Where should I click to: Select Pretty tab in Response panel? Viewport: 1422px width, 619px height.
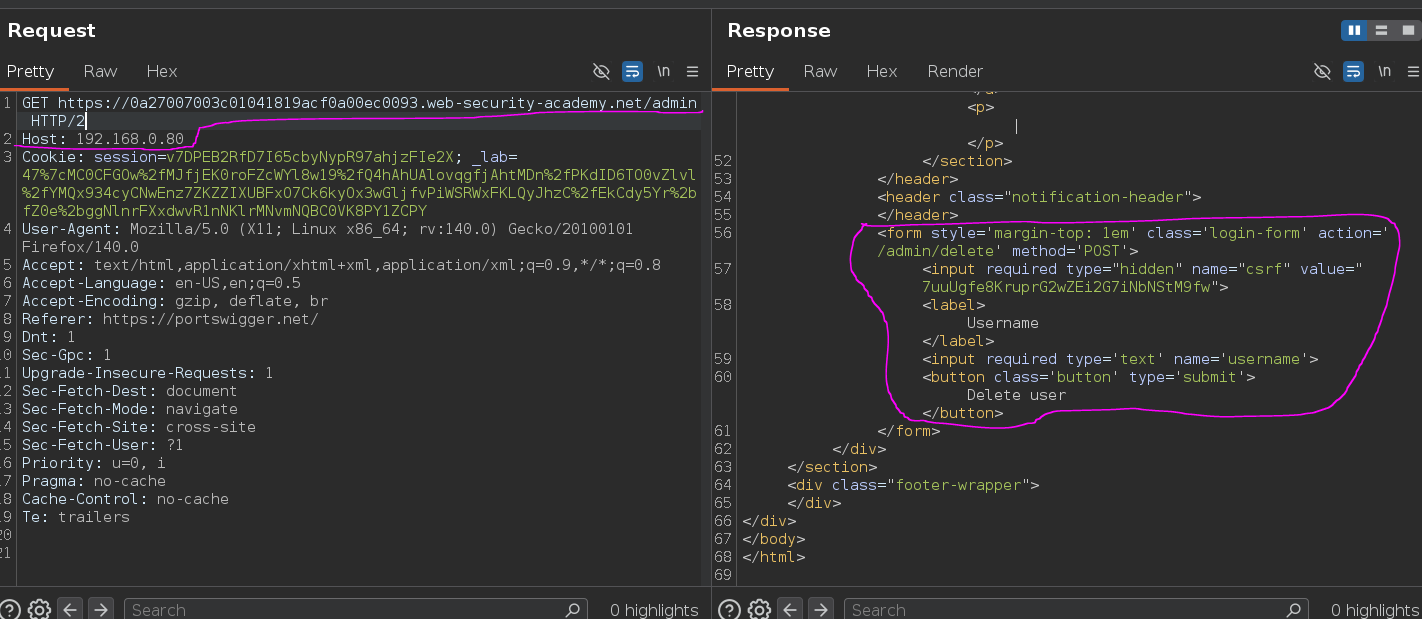click(750, 71)
